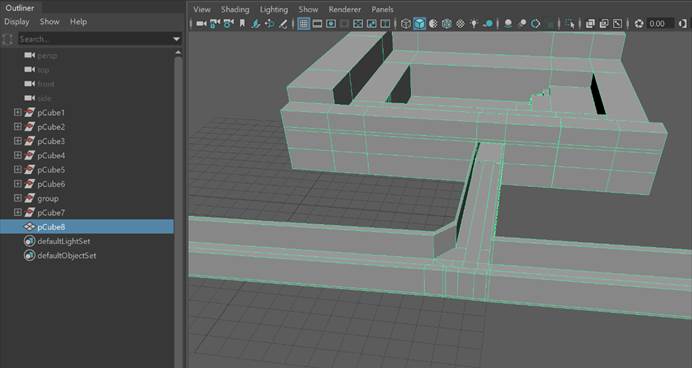Expand the pCube4 node
Image resolution: width=692 pixels, height=368 pixels.
tap(18, 155)
